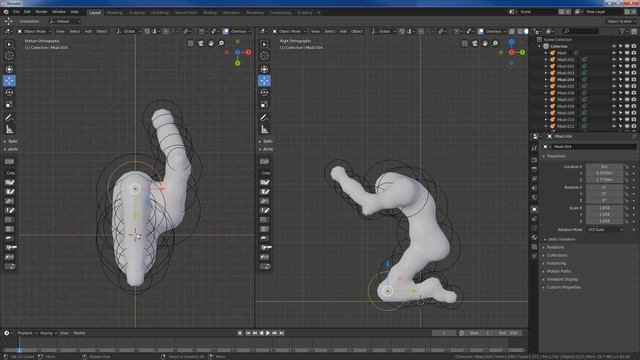The image size is (640, 360).
Task: Toggle render camera icon for Mball.007
Action: 634,100
